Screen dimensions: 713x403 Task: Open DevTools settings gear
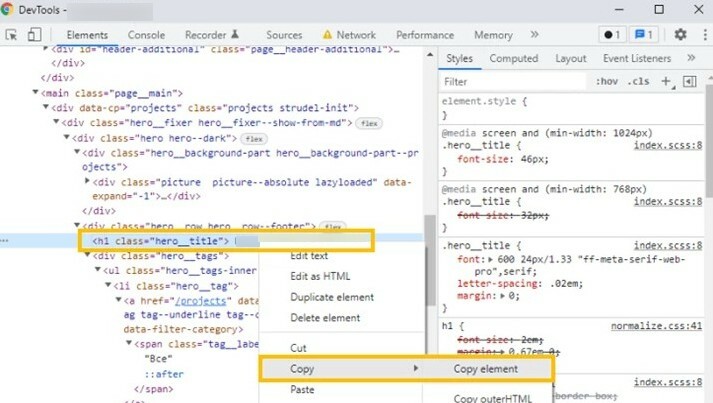680,35
